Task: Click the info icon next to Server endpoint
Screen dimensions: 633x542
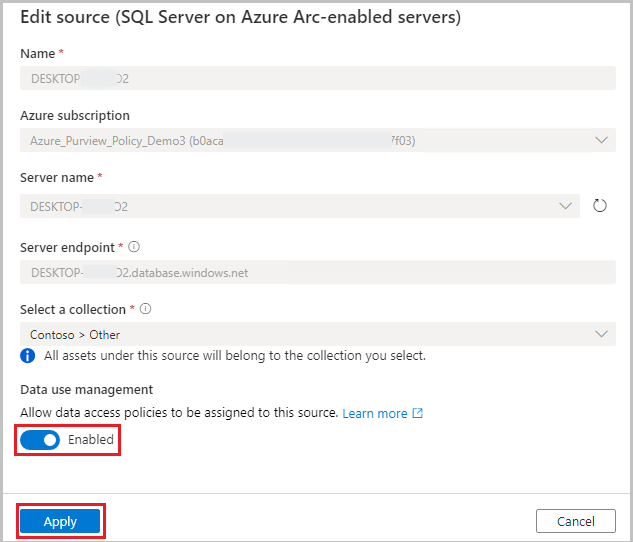Action: [x=134, y=246]
